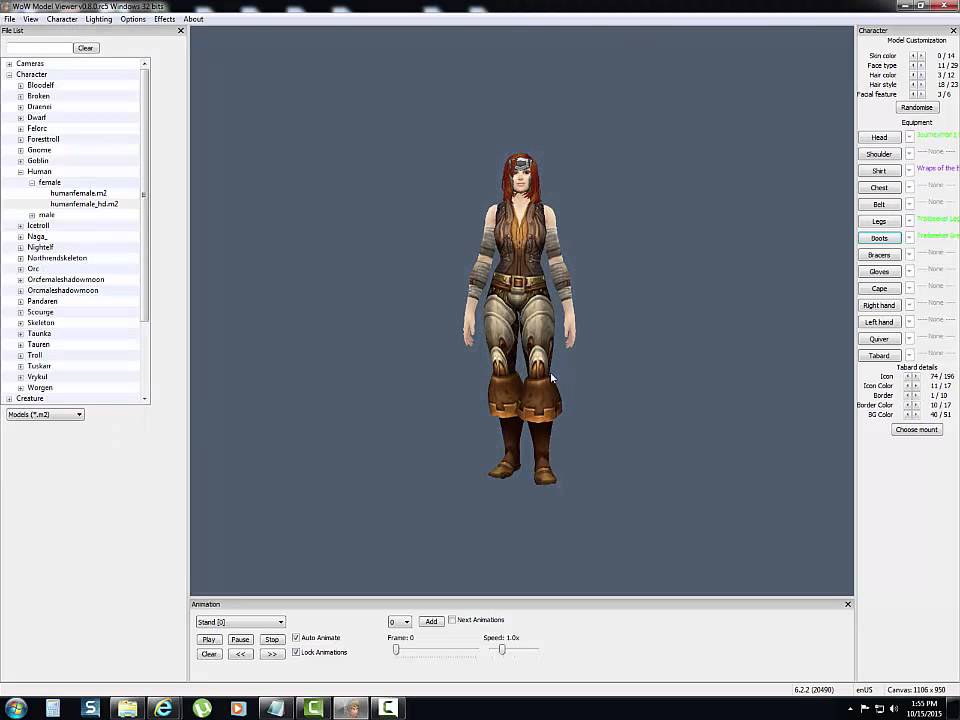This screenshot has width=960, height=720.
Task: Click next Hair style arrow
Action: coord(921,84)
